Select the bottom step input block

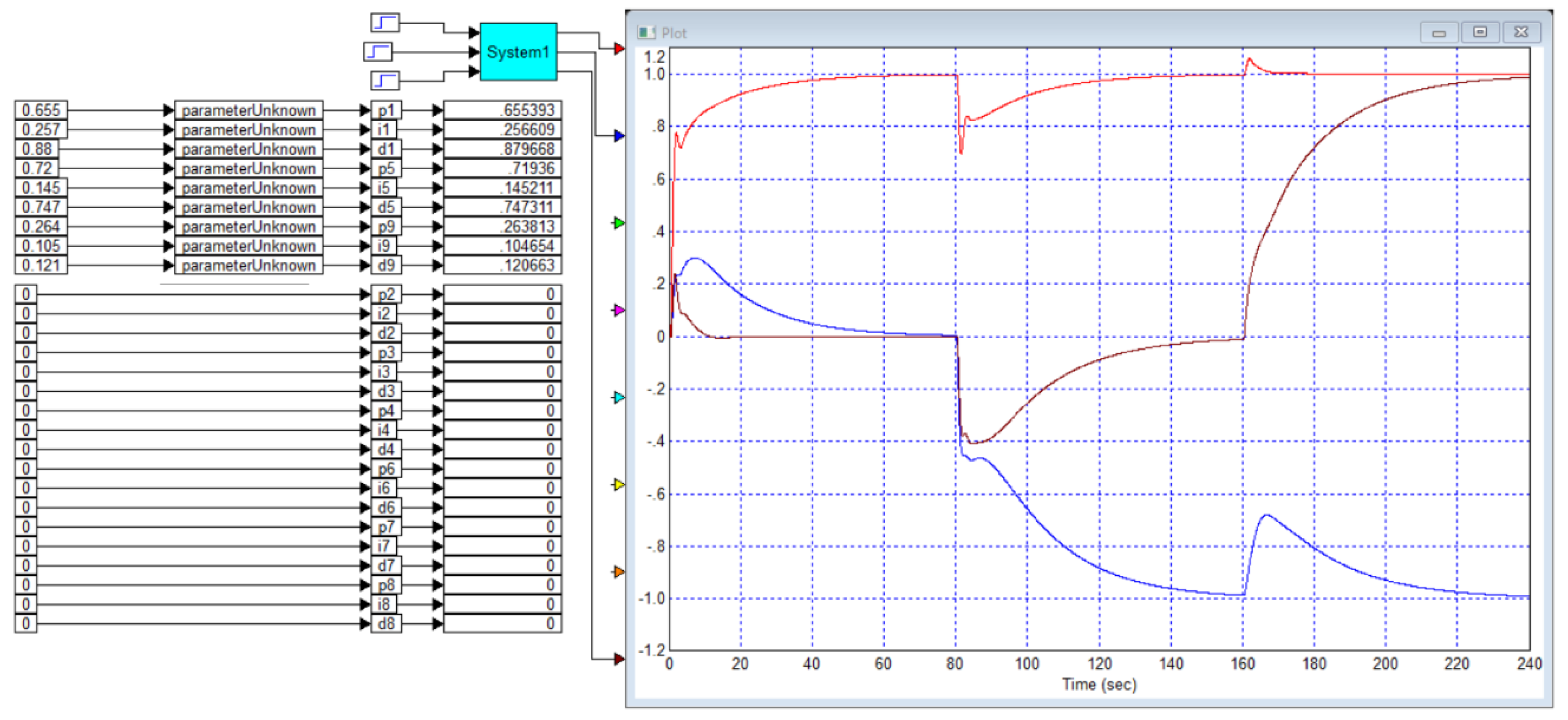[385, 80]
